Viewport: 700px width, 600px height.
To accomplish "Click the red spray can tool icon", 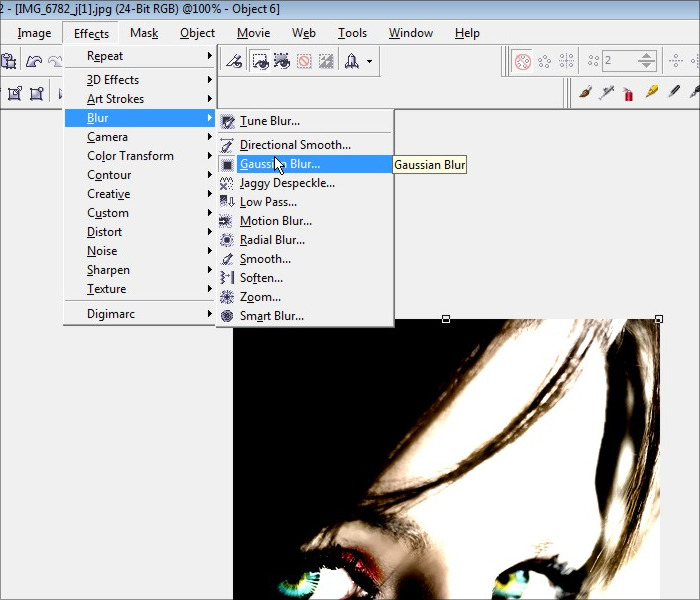I will [x=629, y=93].
